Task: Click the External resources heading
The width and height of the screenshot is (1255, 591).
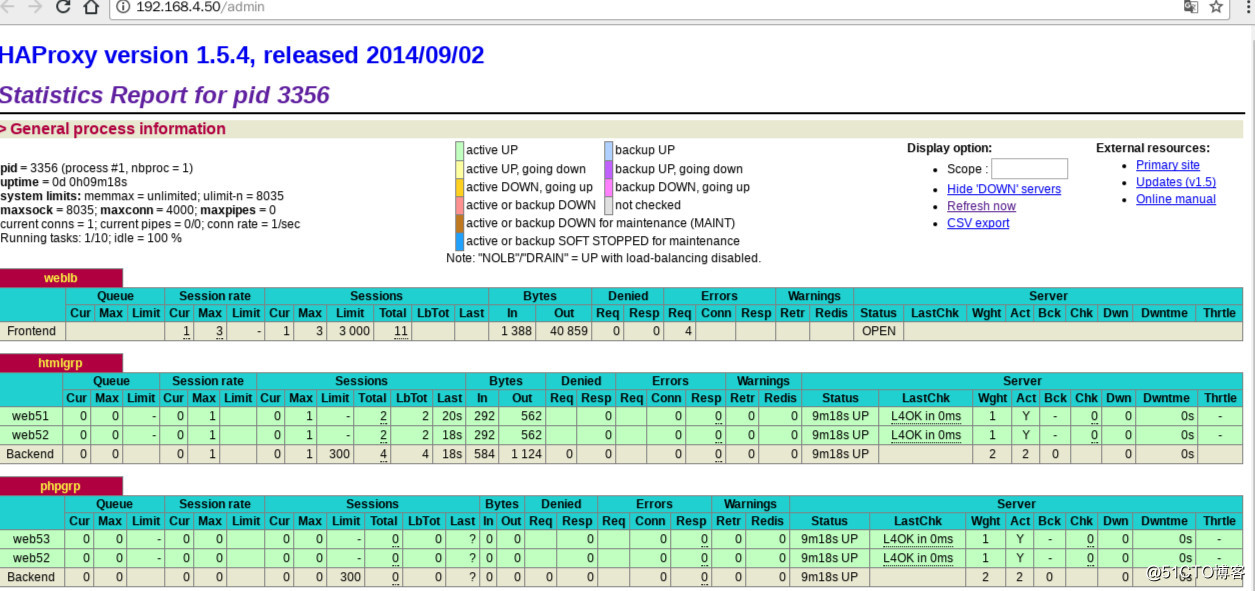Action: pos(1152,148)
